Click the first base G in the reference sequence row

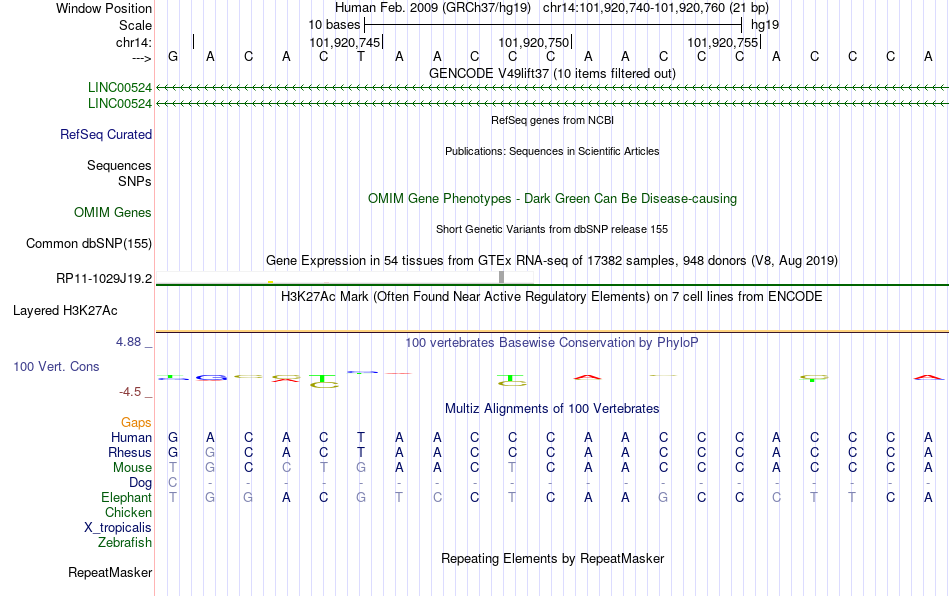pyautogui.click(x=173, y=57)
